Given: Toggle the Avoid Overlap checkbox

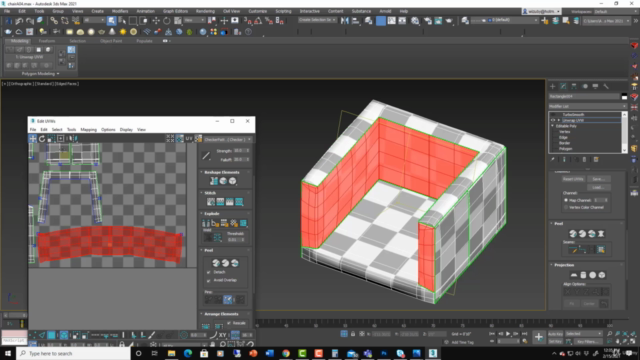Looking at the screenshot, I should [x=209, y=280].
